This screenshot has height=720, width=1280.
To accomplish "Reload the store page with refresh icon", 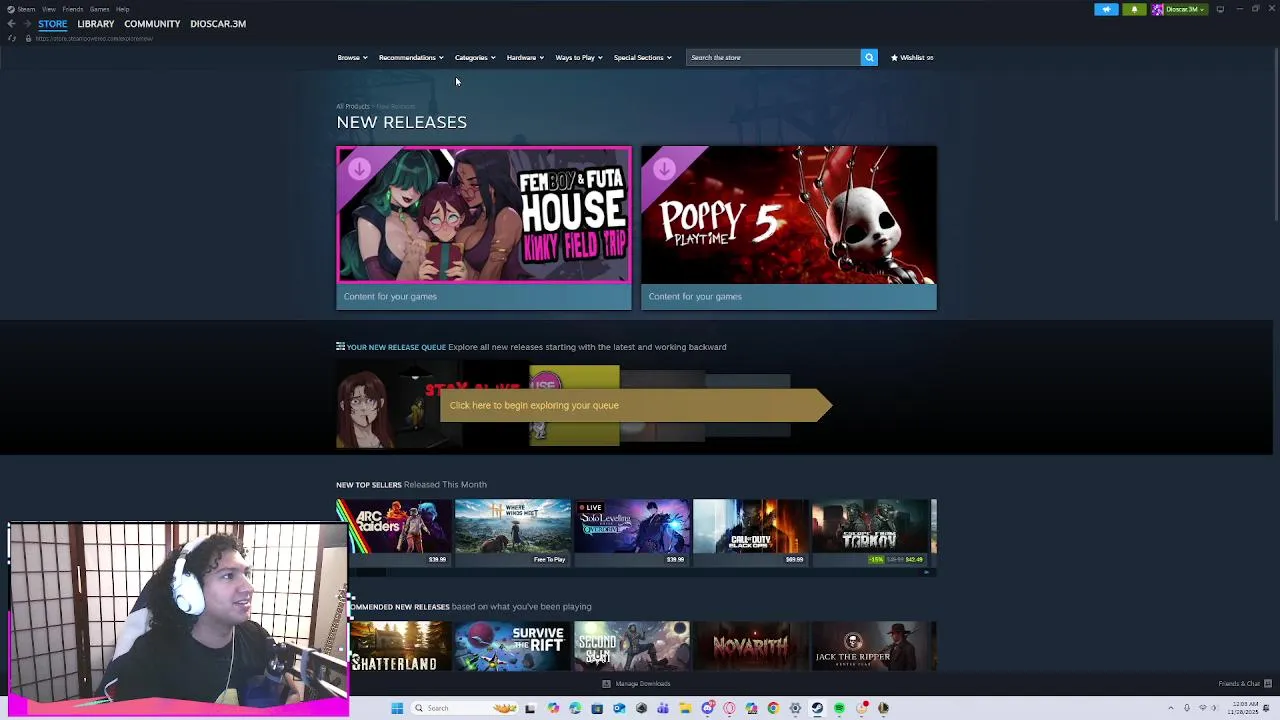I will (x=12, y=38).
